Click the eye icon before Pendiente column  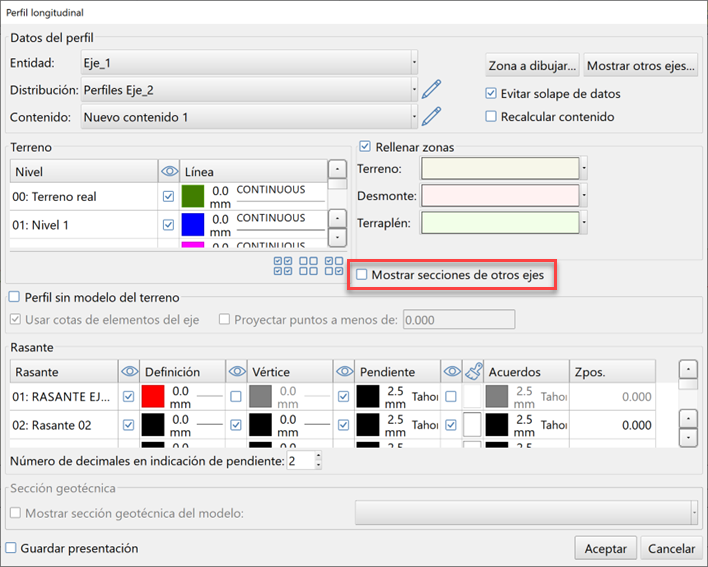click(343, 372)
